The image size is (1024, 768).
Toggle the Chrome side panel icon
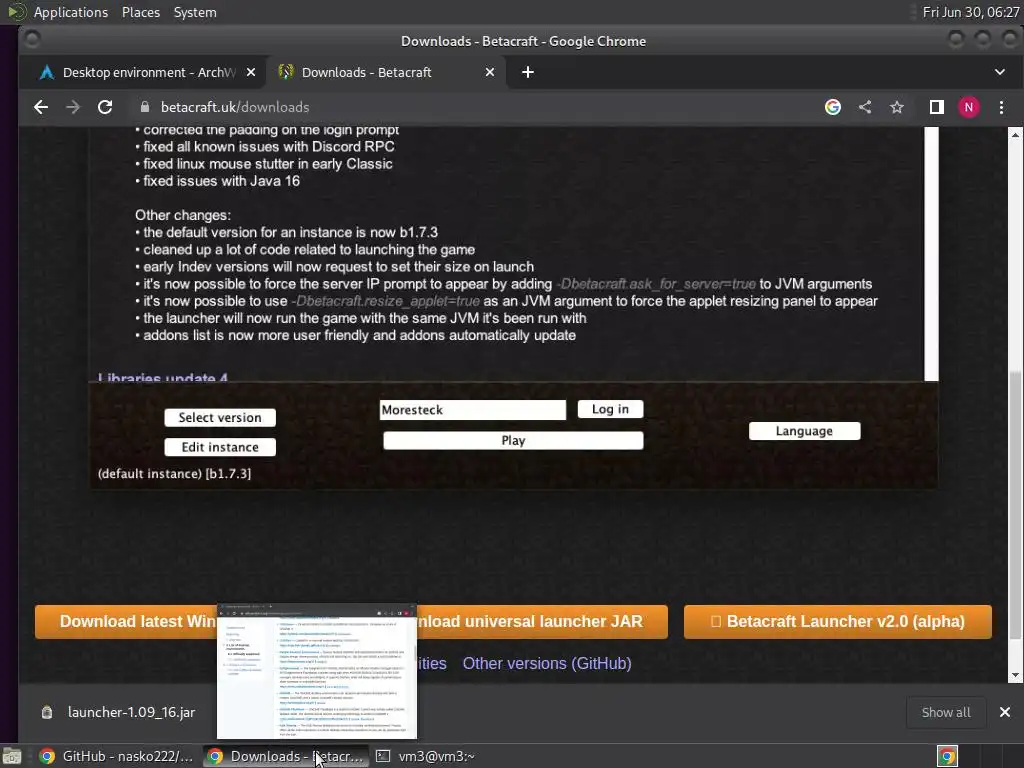[x=936, y=107]
